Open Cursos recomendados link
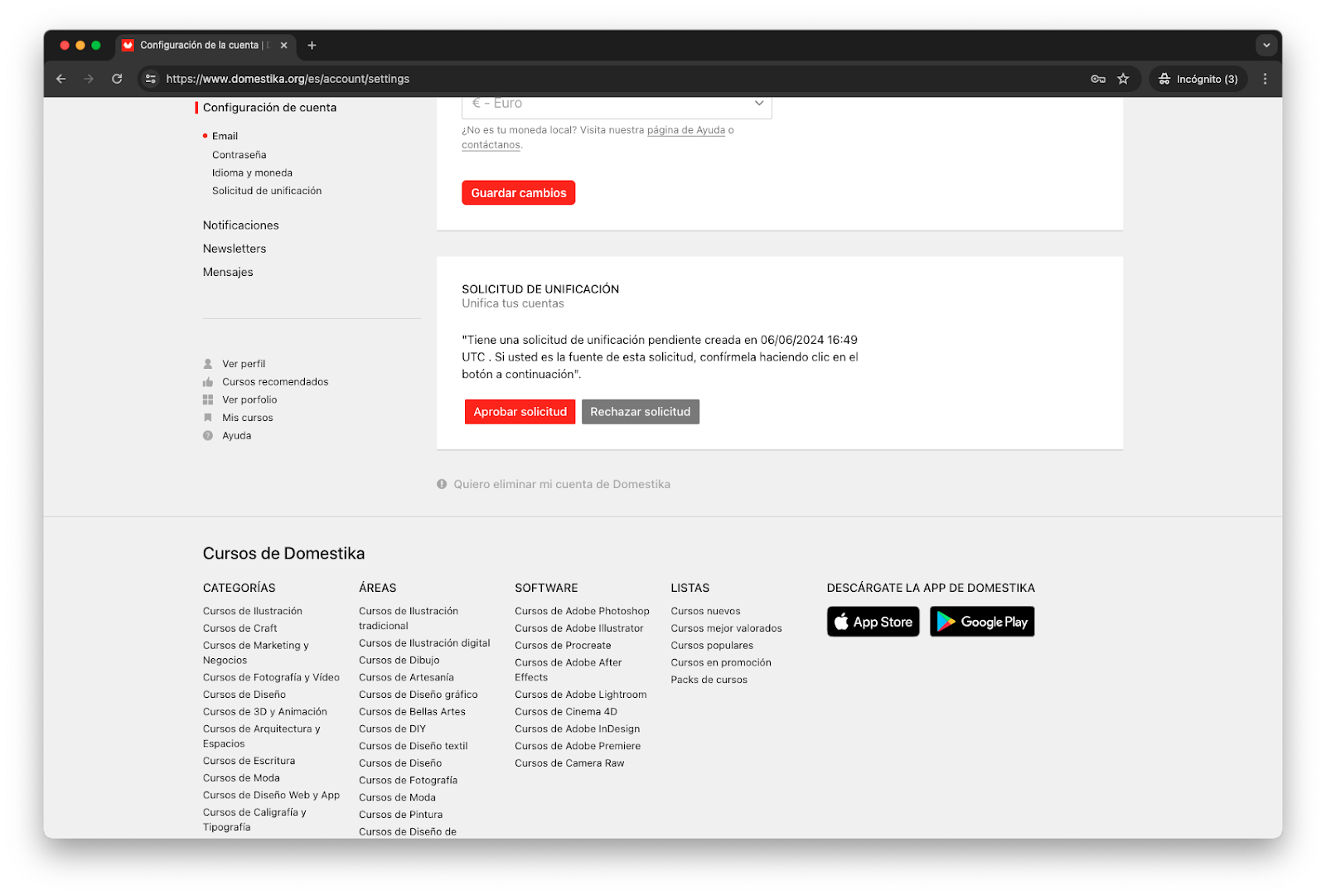Screen dimensions: 1326x896 tap(275, 382)
